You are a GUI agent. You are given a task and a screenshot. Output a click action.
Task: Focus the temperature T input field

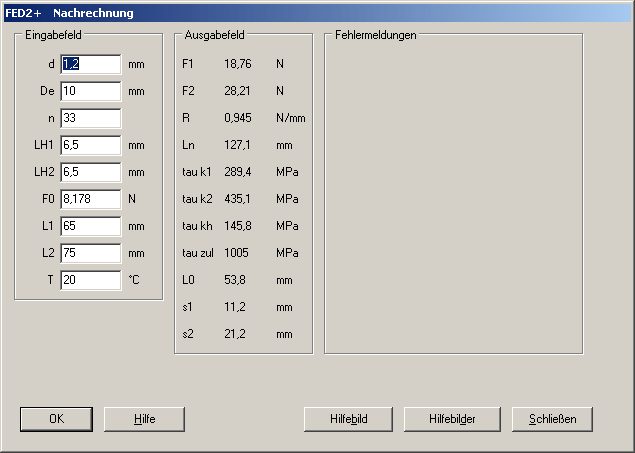click(90, 280)
